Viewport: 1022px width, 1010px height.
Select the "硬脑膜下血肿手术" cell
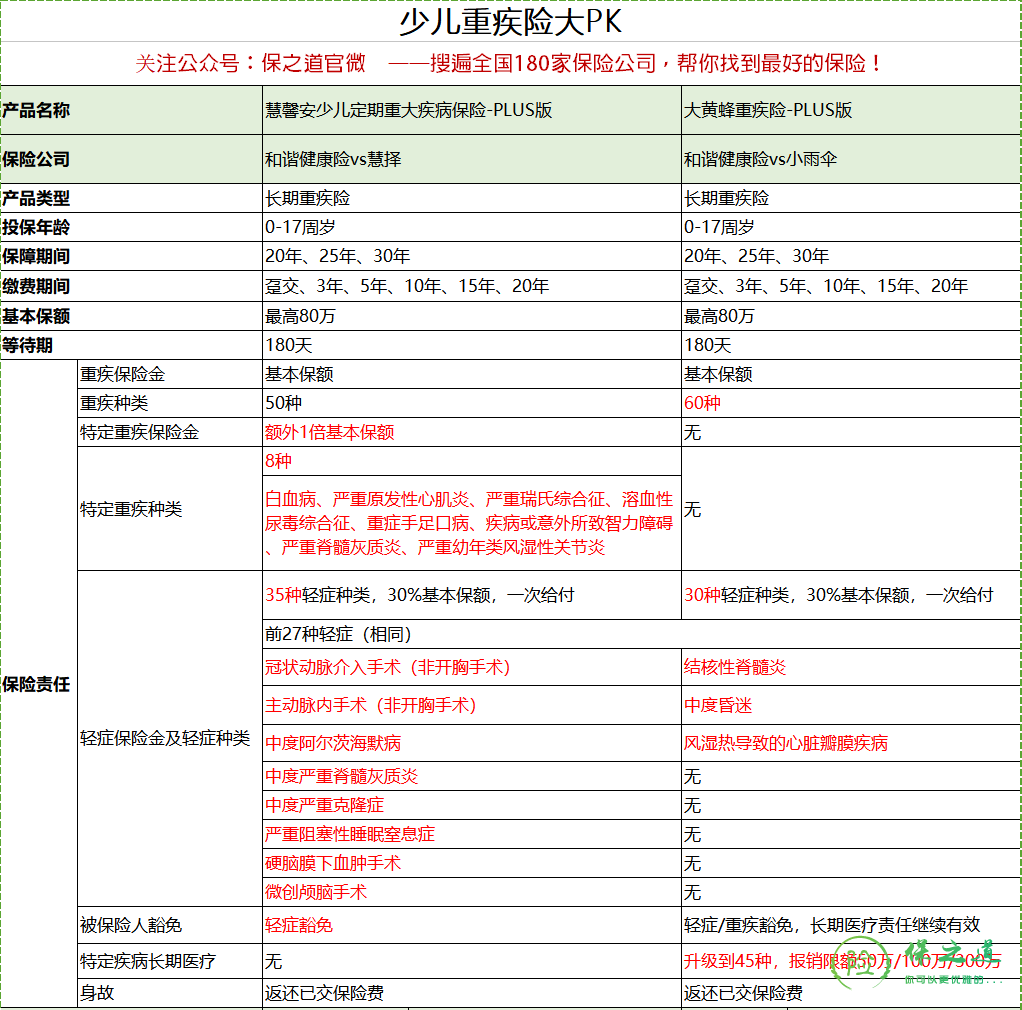[472, 863]
